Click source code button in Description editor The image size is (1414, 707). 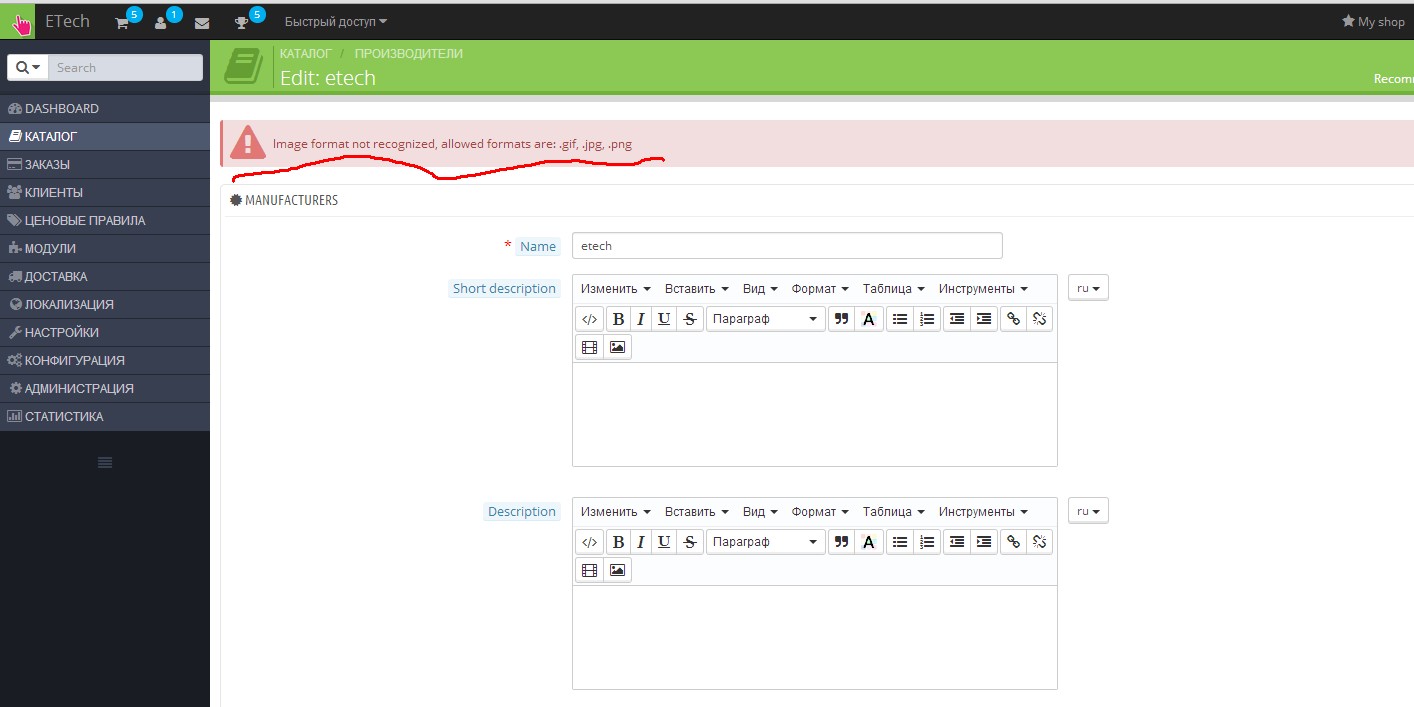[590, 542]
